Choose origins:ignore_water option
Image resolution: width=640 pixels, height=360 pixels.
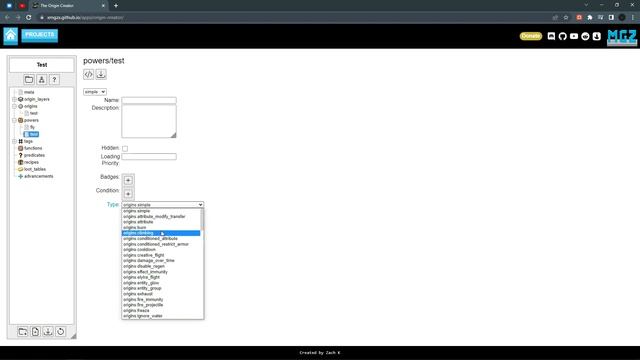[x=161, y=316]
